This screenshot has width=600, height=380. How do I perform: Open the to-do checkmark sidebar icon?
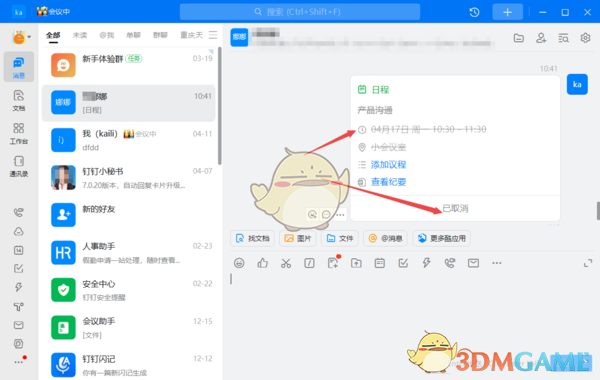click(x=18, y=269)
